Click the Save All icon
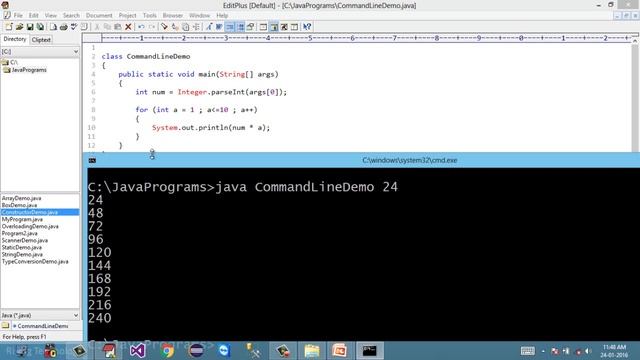Image resolution: width=640 pixels, height=360 pixels. [x=40, y=27]
